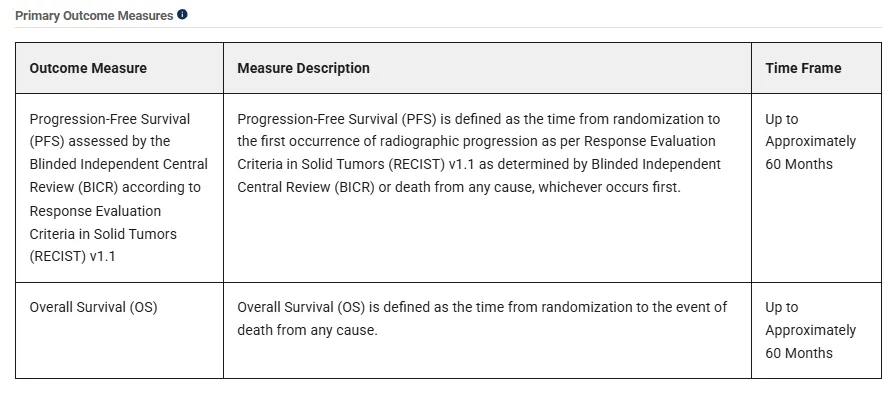The width and height of the screenshot is (888, 400).
Task: Click 'Central Review (BICR) or death' description line
Action: 459,187
